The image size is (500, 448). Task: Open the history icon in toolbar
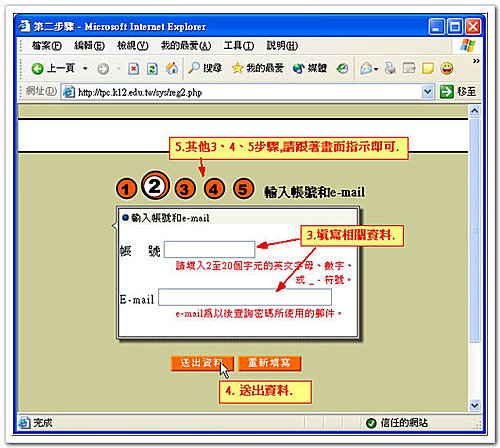click(x=342, y=69)
